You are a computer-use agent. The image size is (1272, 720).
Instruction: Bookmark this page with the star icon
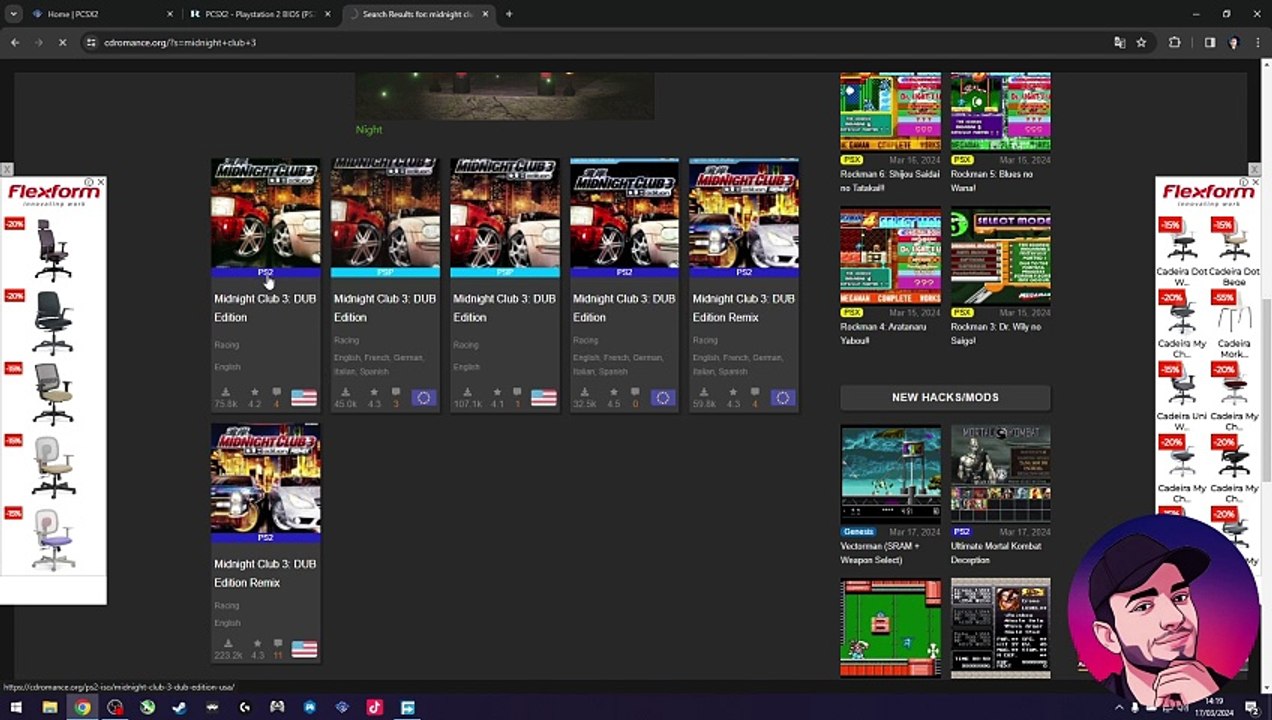pyautogui.click(x=1141, y=43)
